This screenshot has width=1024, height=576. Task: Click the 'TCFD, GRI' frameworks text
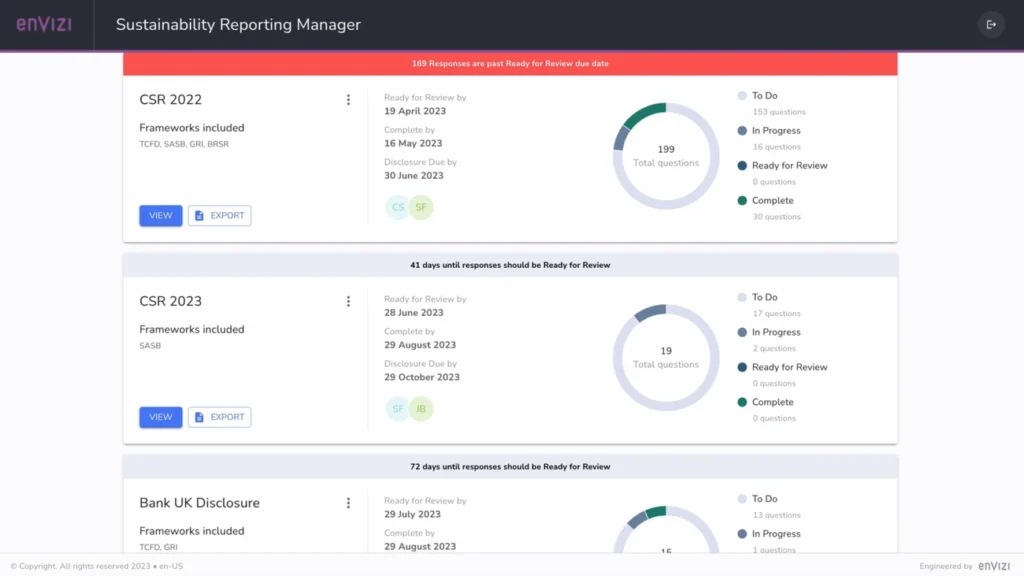[158, 547]
